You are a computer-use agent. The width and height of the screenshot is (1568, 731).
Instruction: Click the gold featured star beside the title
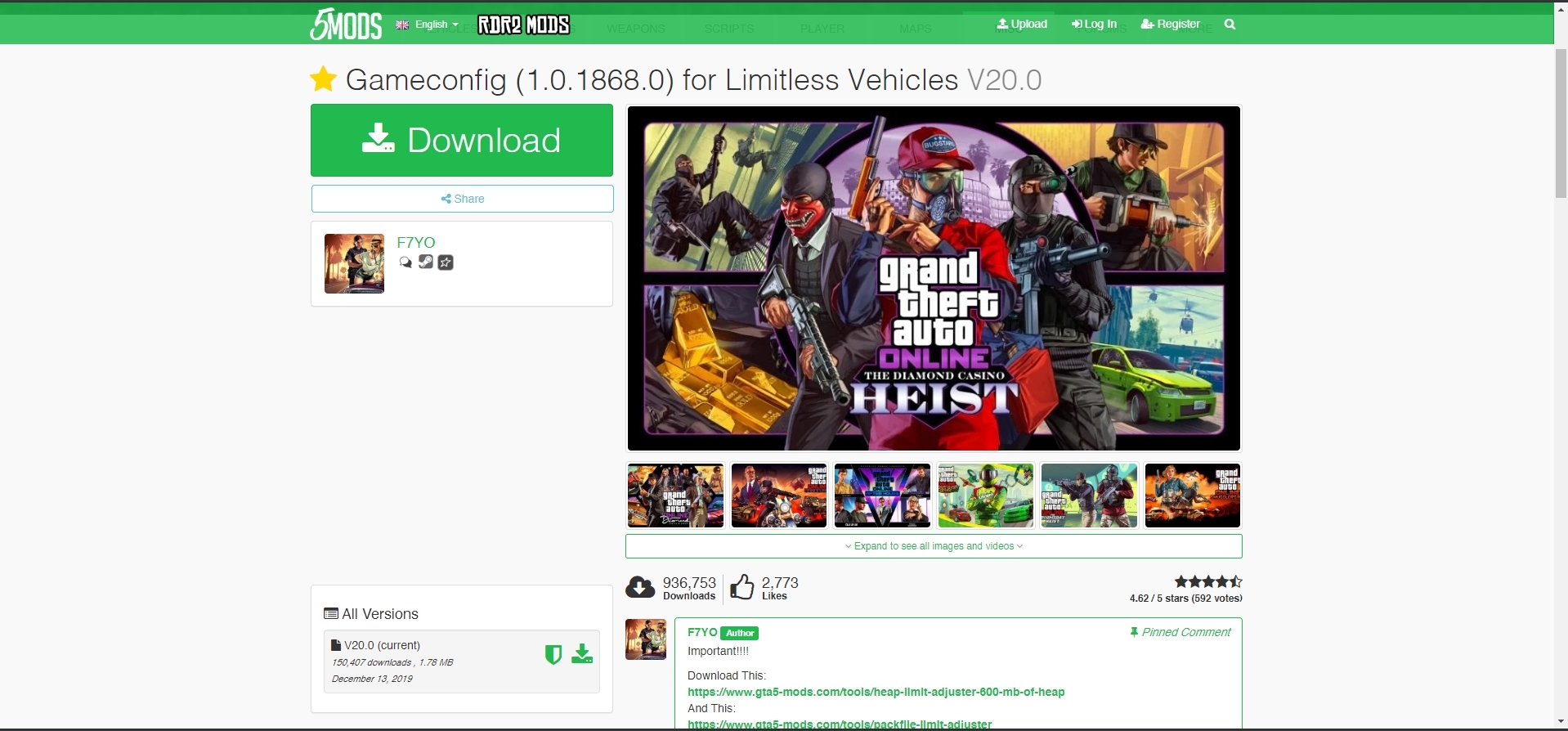(x=324, y=79)
